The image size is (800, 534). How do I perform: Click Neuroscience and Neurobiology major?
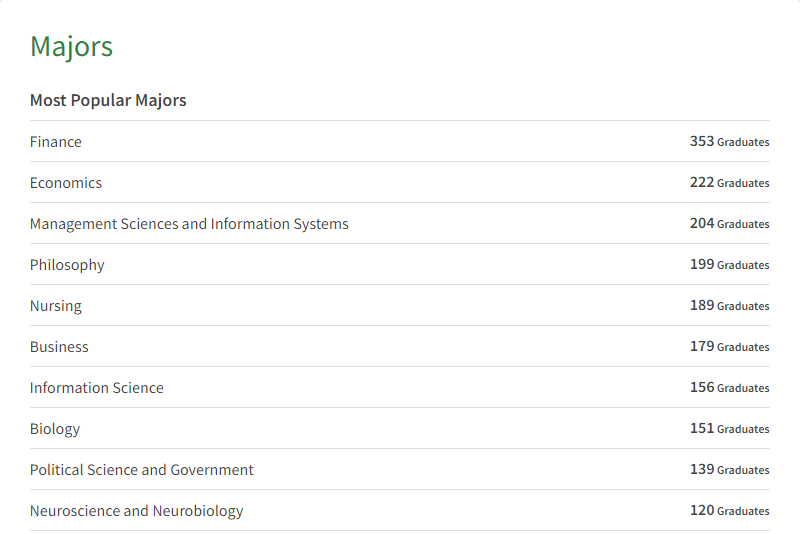pyautogui.click(x=137, y=511)
